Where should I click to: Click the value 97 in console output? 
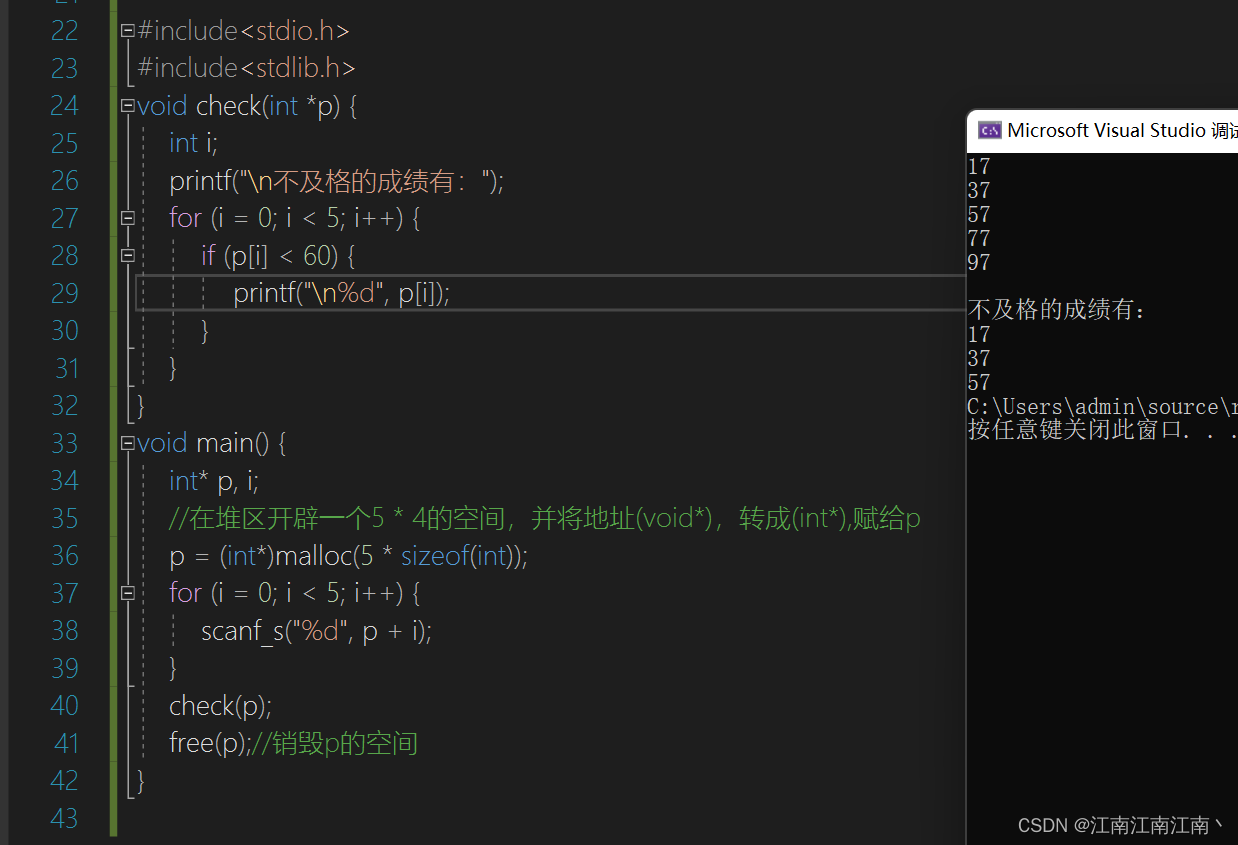979,262
